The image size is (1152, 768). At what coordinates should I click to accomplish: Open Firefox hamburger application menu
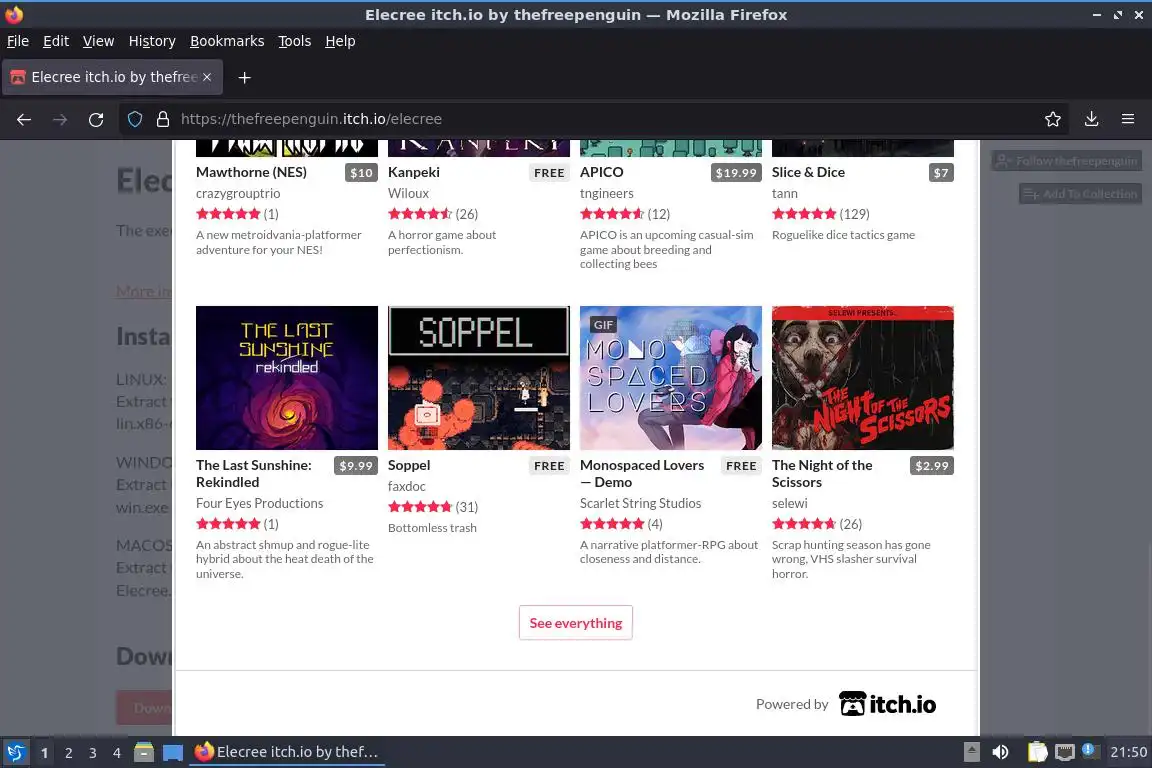point(1128,119)
